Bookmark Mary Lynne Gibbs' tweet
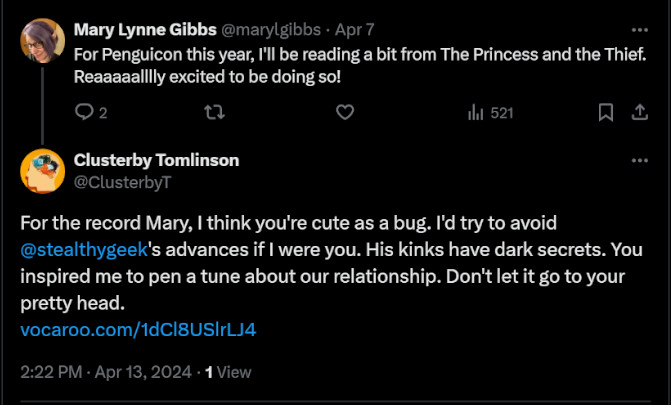Viewport: 671px width, 405px height. 606,113
